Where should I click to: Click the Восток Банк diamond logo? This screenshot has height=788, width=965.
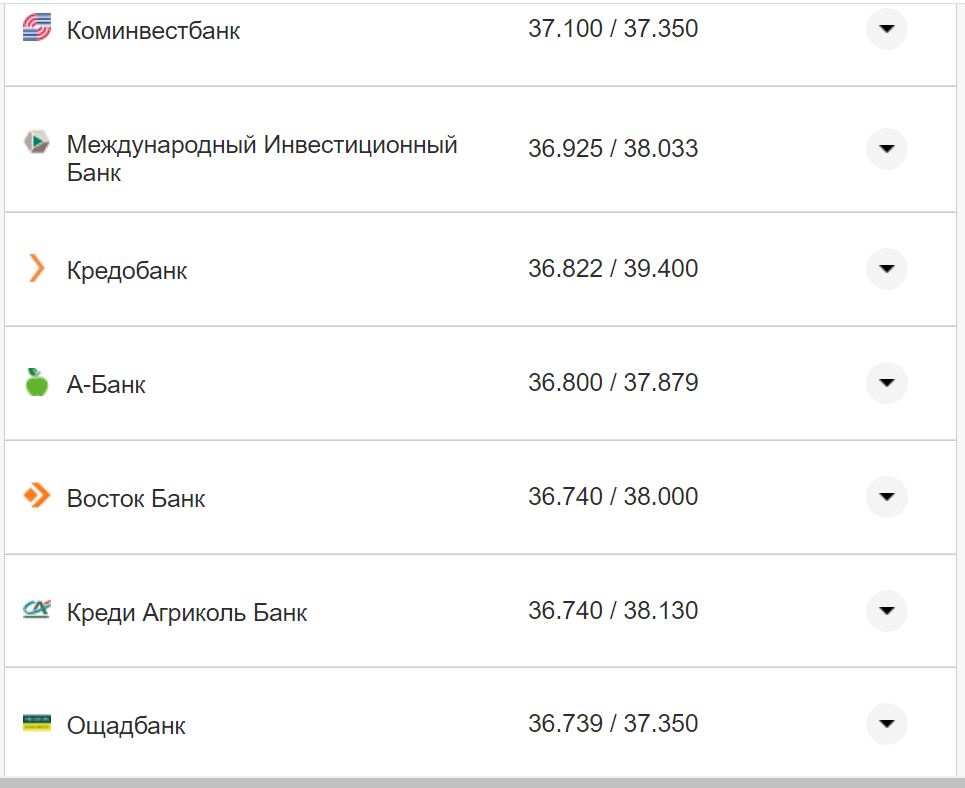pos(36,497)
